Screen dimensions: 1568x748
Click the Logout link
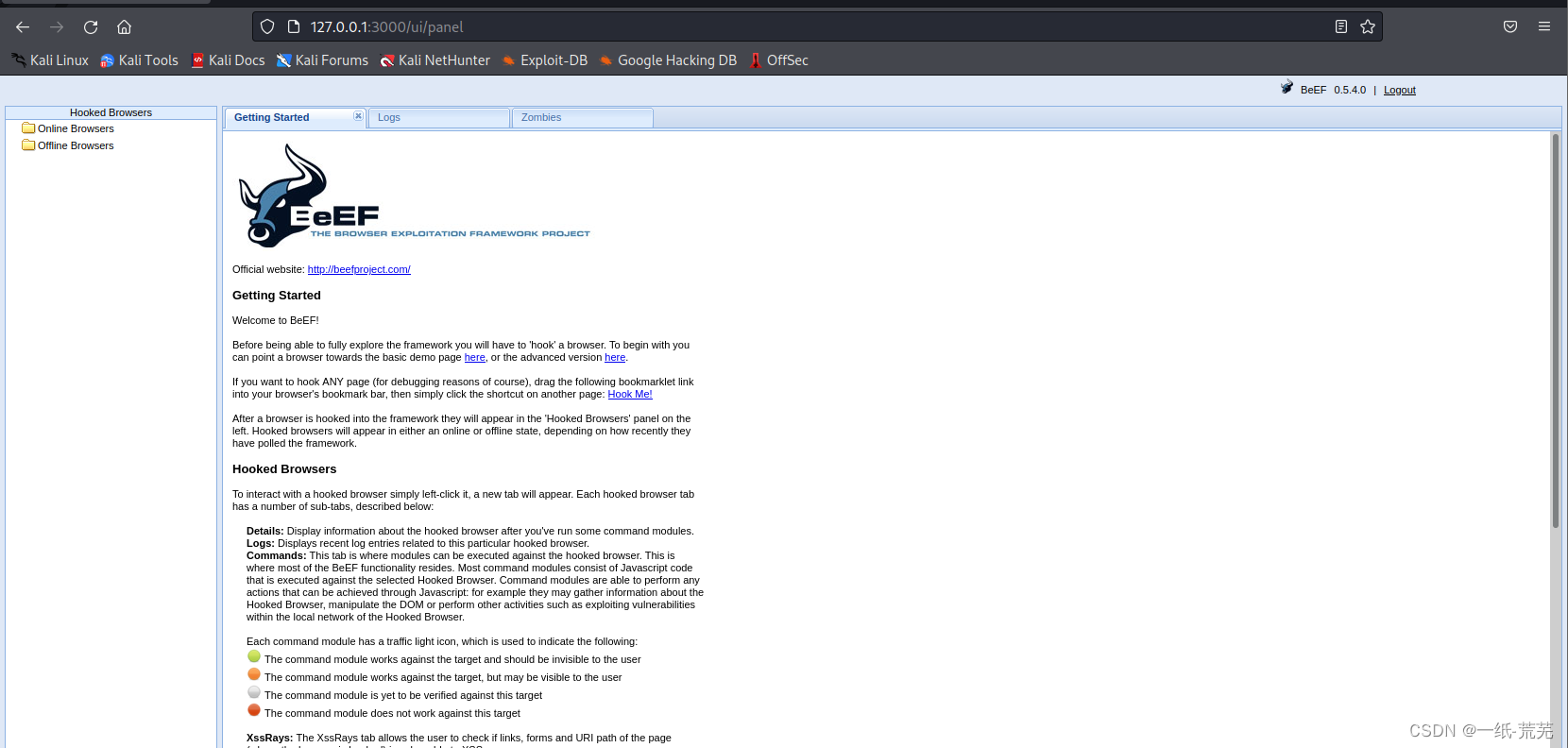coord(1400,90)
